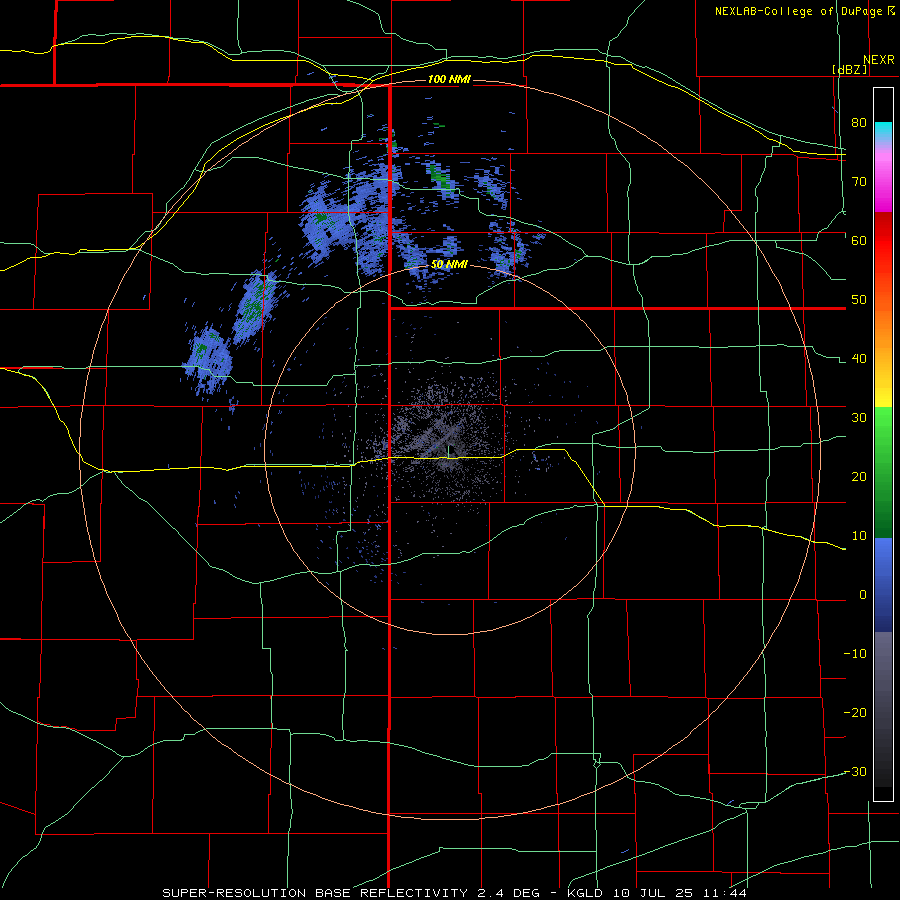The width and height of the screenshot is (900, 900).
Task: Click the 30 value on dBZ scale
Action: coord(859,418)
